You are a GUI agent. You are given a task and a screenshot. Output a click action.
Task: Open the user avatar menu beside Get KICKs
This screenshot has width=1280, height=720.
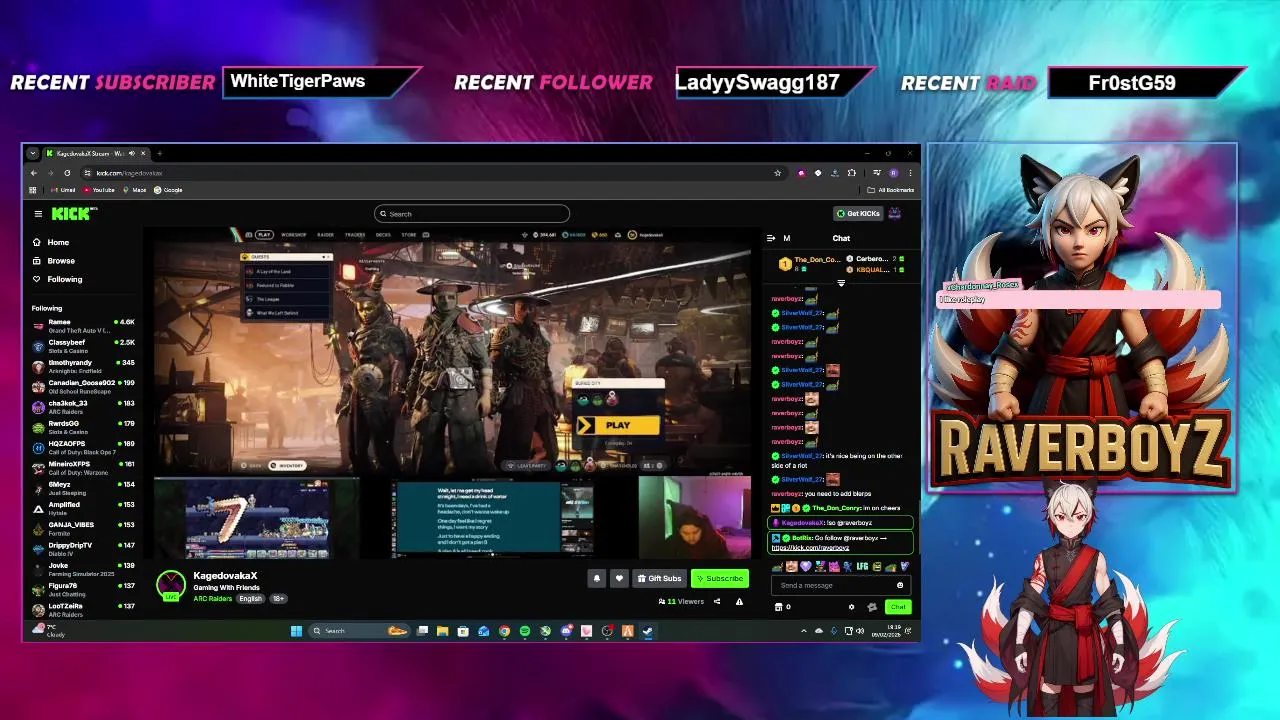pyautogui.click(x=895, y=213)
